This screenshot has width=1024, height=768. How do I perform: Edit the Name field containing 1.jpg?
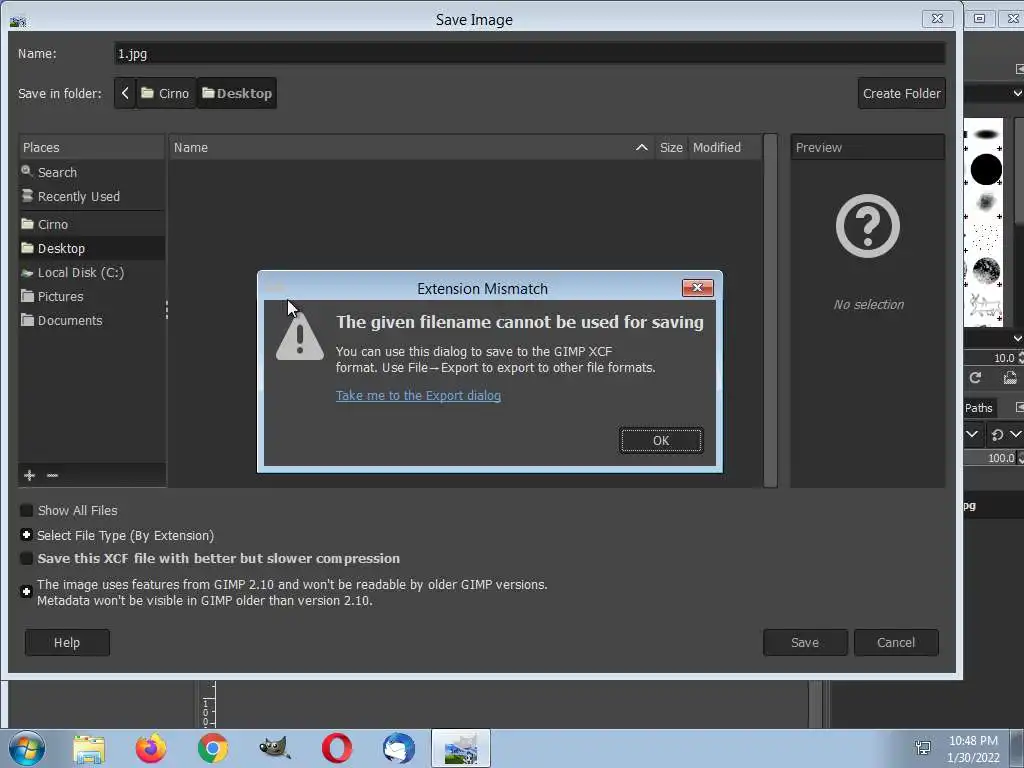pyautogui.click(x=529, y=54)
